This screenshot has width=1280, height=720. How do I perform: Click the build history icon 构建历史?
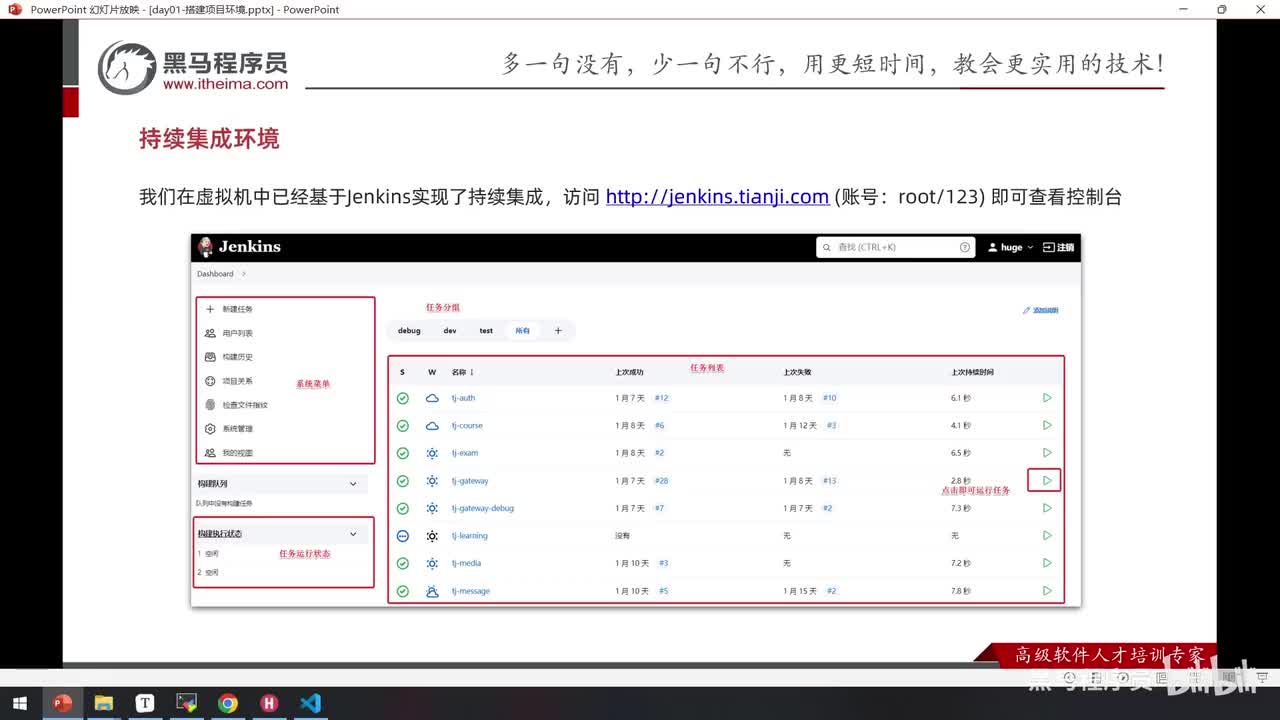[x=210, y=357]
